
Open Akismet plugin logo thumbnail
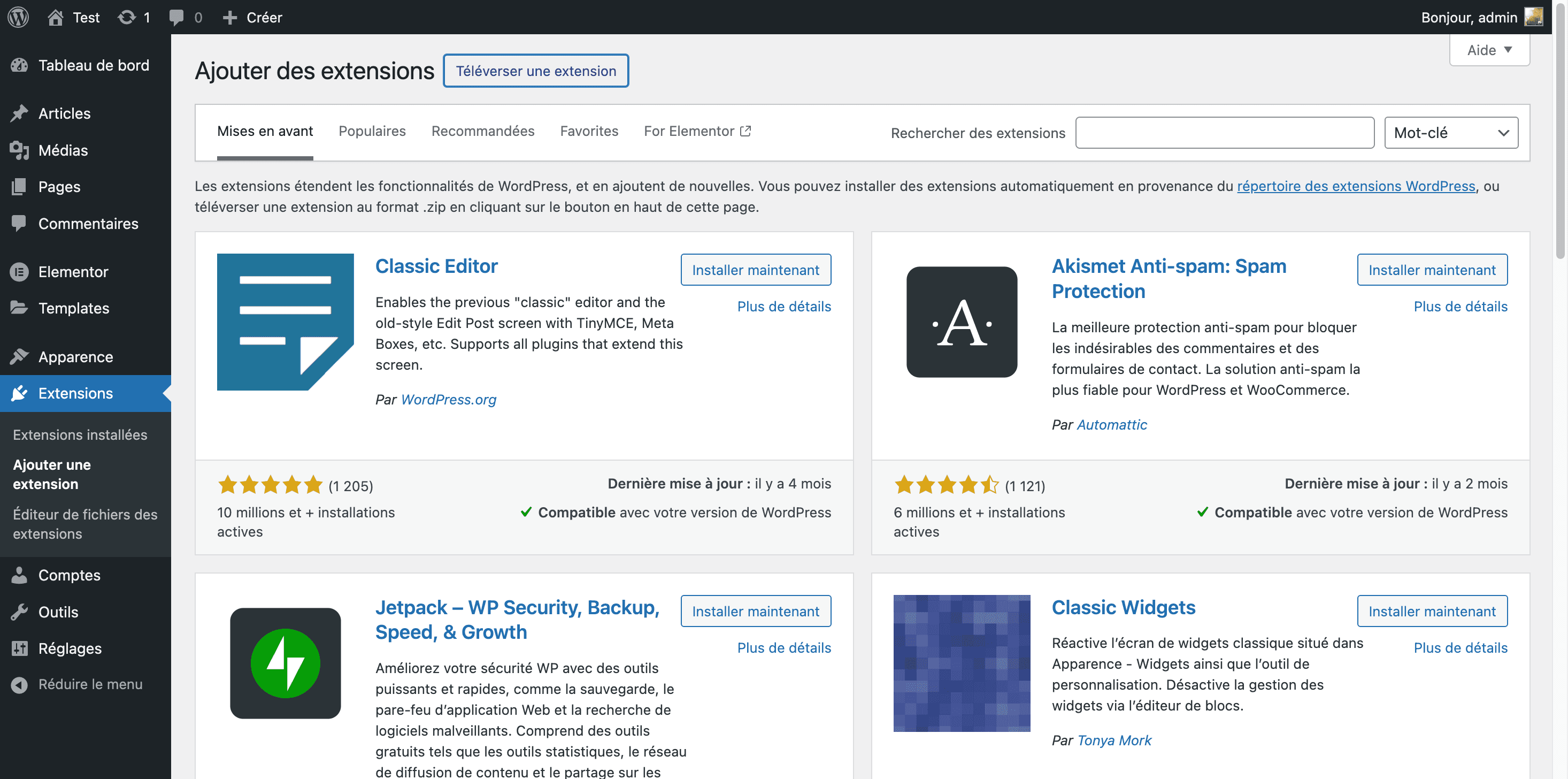tap(962, 322)
